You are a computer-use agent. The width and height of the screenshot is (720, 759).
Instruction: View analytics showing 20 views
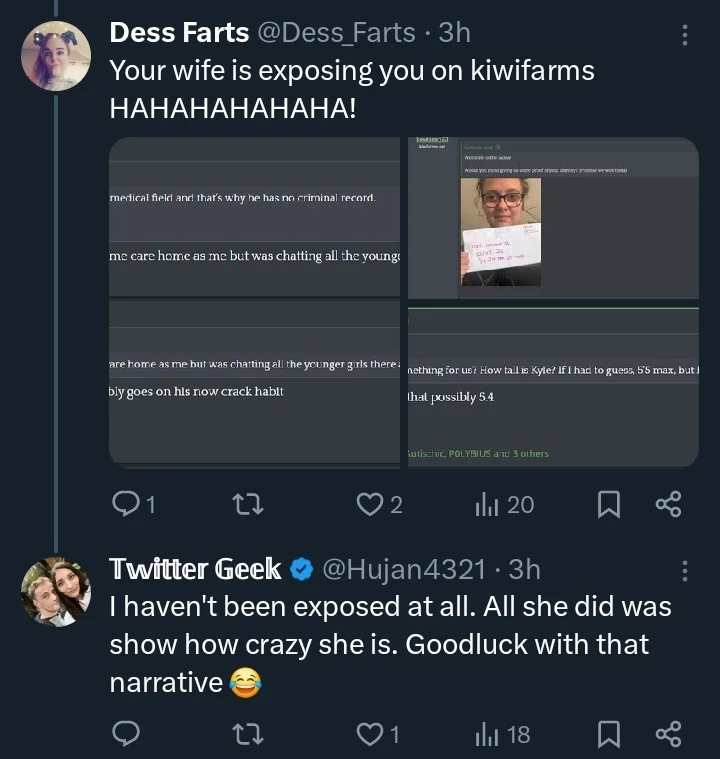pos(504,504)
